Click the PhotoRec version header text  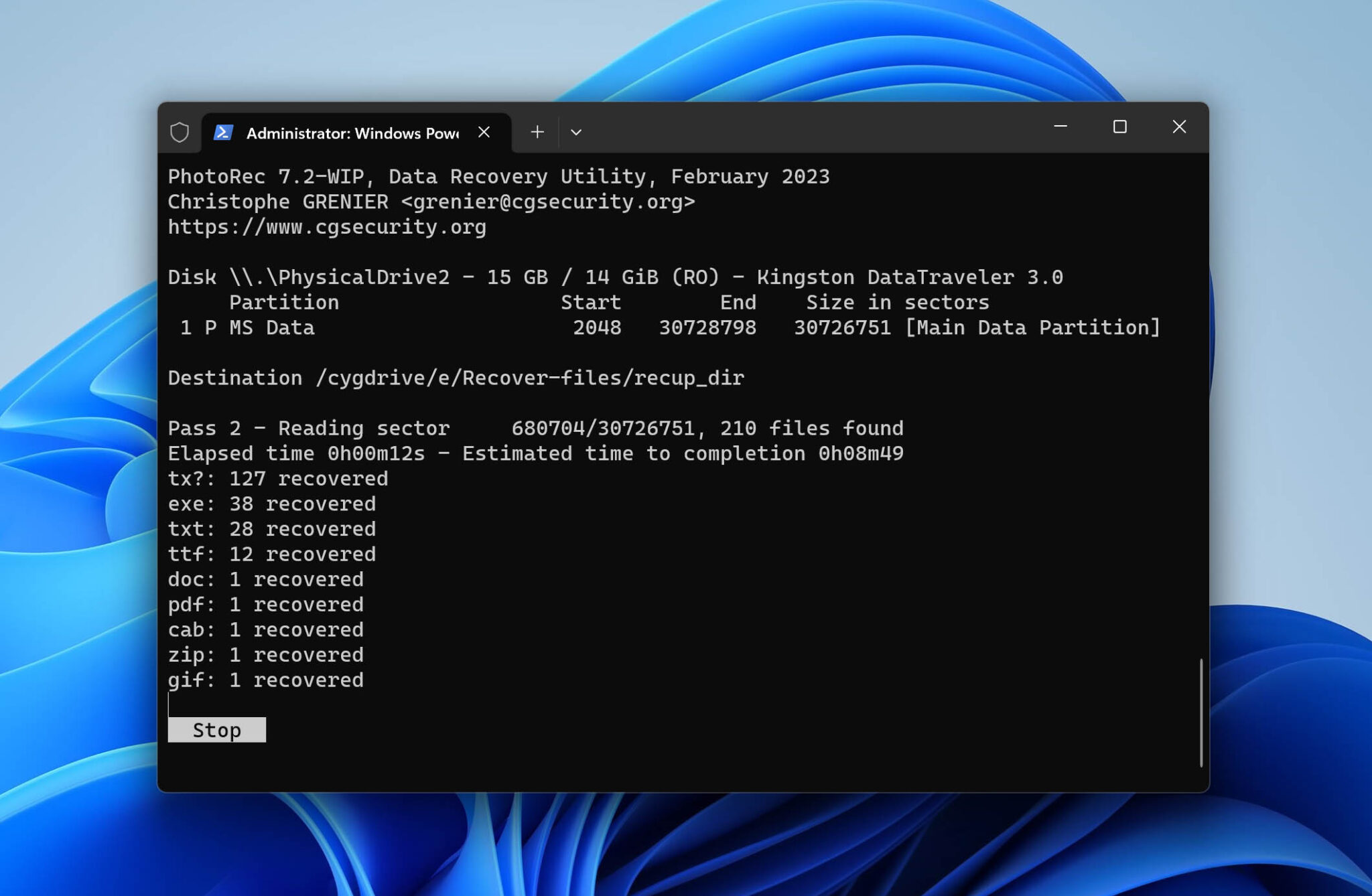coord(499,175)
